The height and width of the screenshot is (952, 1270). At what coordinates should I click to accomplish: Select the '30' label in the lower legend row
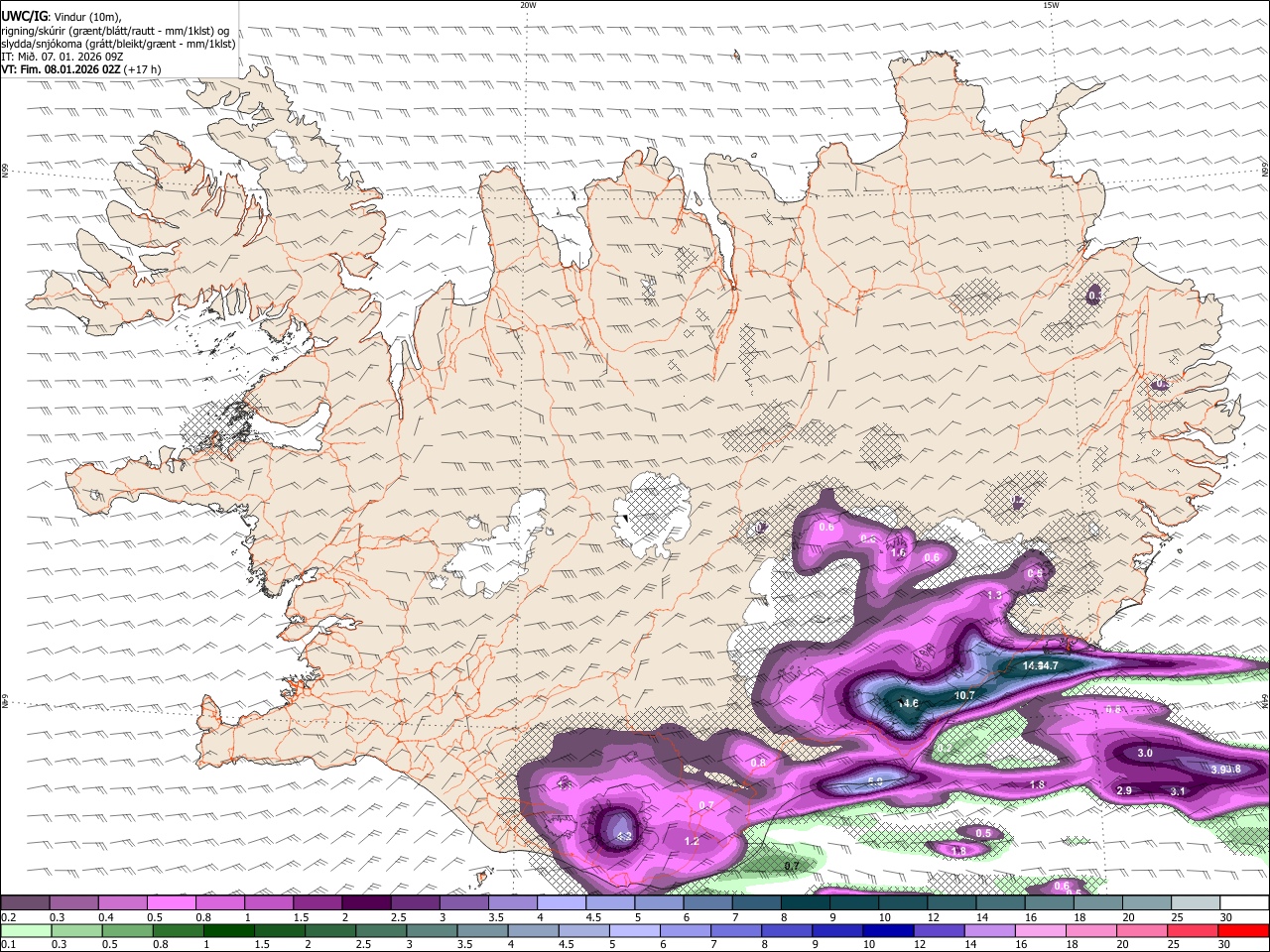point(1226,944)
